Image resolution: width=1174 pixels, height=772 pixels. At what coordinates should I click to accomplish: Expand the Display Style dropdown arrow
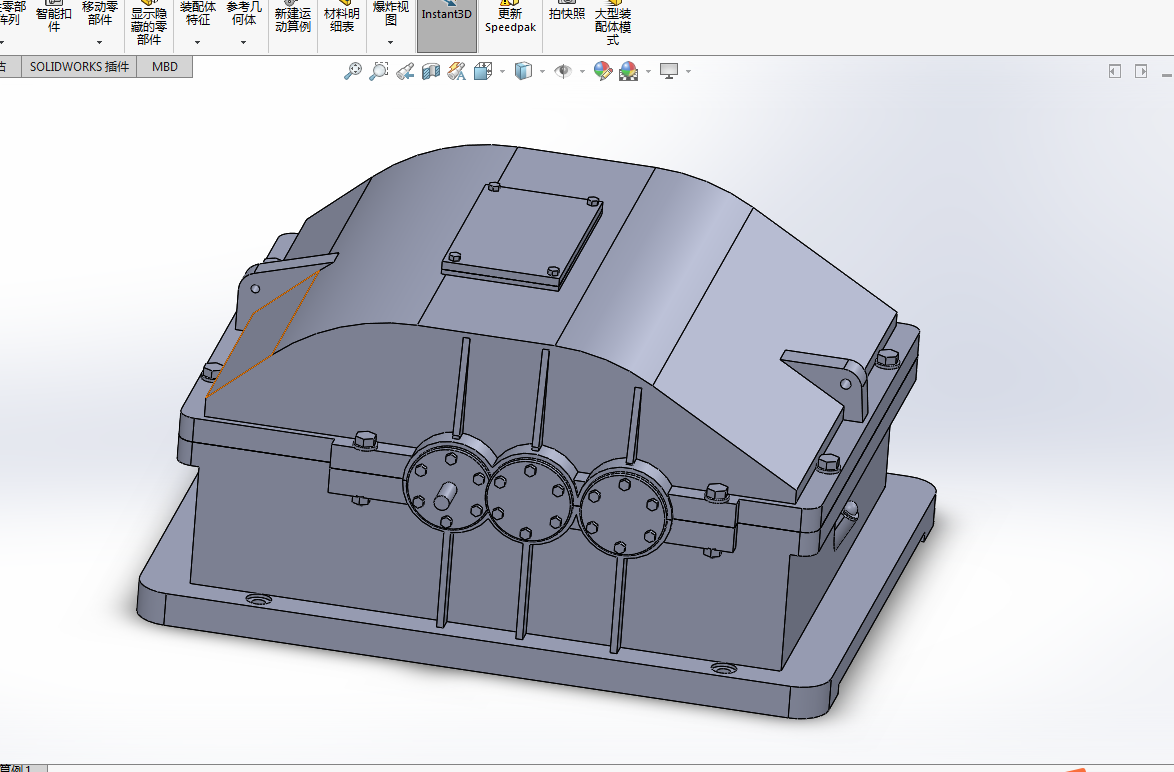542,72
